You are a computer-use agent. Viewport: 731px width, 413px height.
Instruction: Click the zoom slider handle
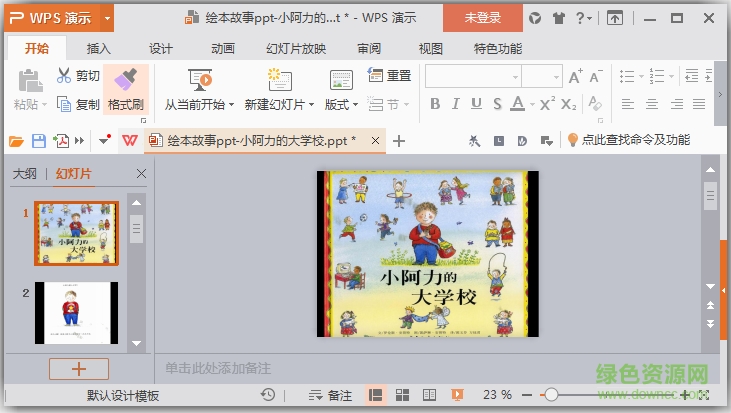pyautogui.click(x=551, y=395)
